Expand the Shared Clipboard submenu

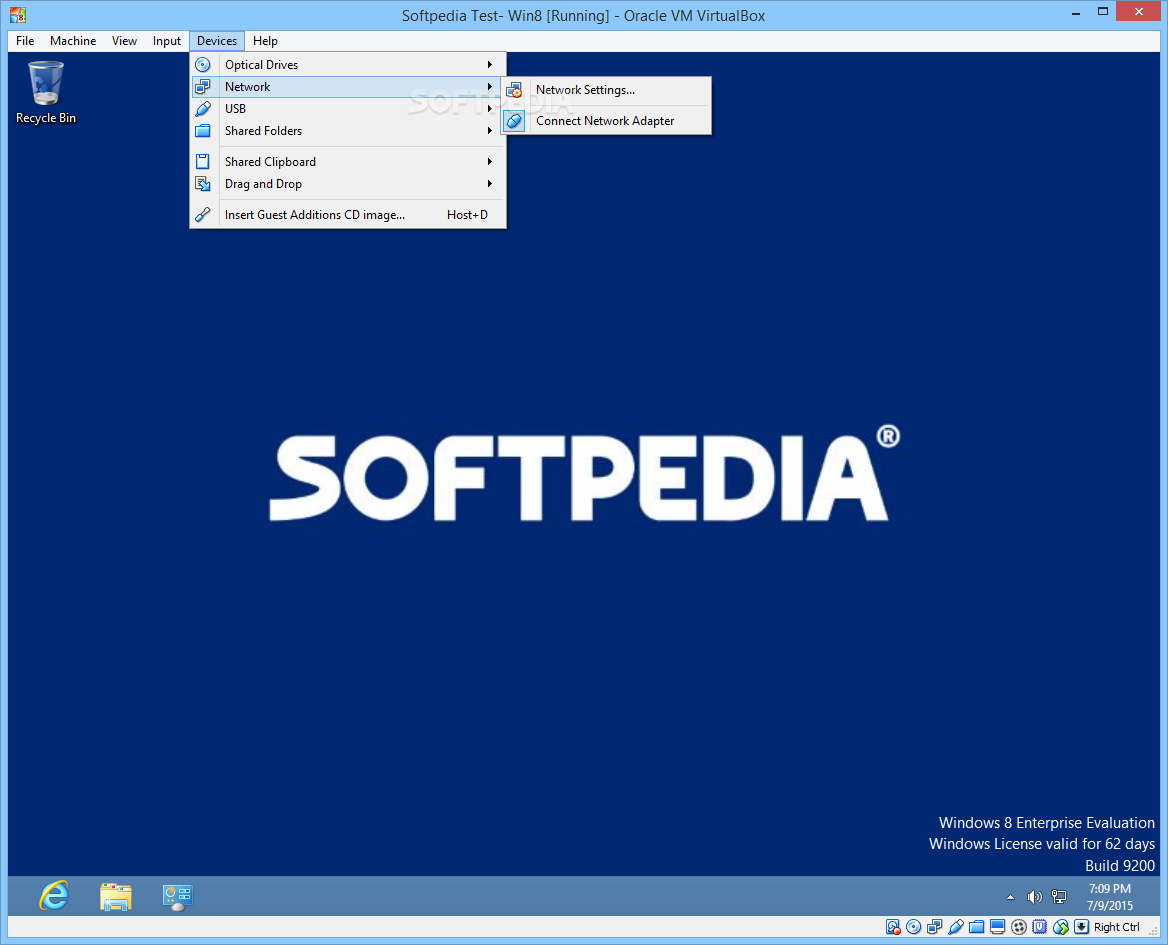pyautogui.click(x=348, y=162)
